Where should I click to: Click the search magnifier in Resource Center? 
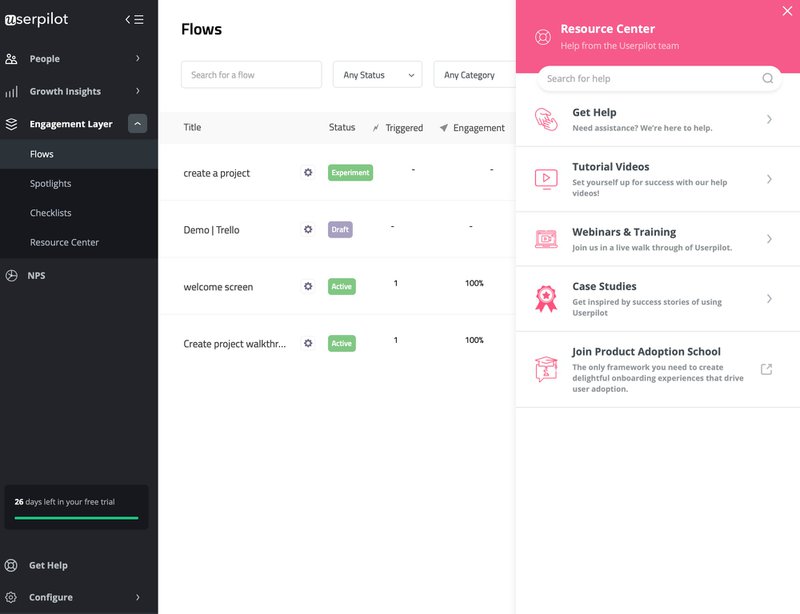point(767,77)
